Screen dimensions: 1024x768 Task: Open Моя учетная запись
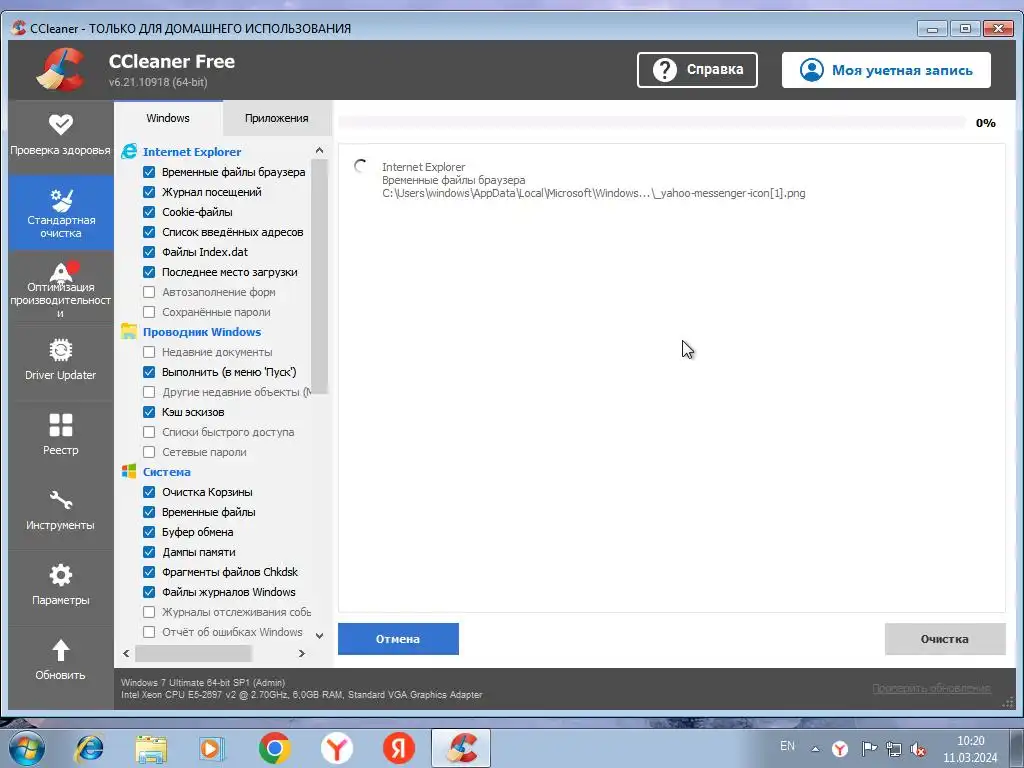[886, 70]
